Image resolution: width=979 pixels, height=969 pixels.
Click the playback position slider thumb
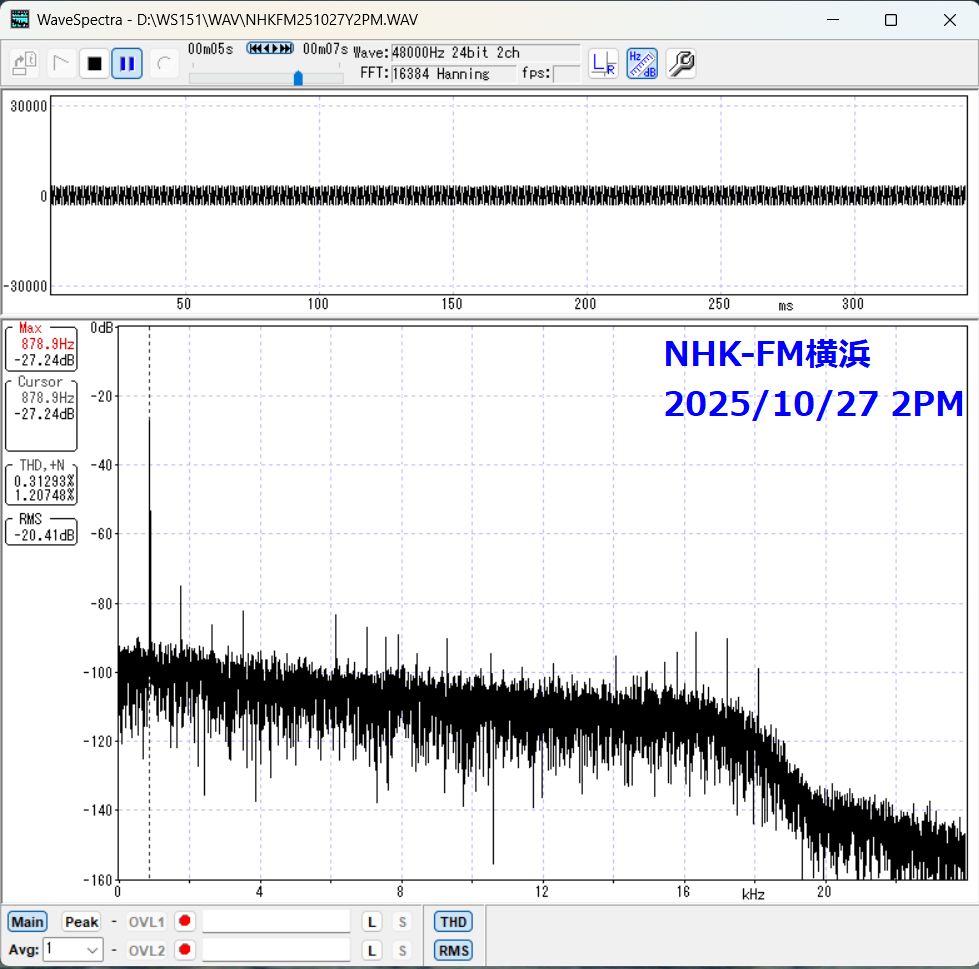point(298,78)
